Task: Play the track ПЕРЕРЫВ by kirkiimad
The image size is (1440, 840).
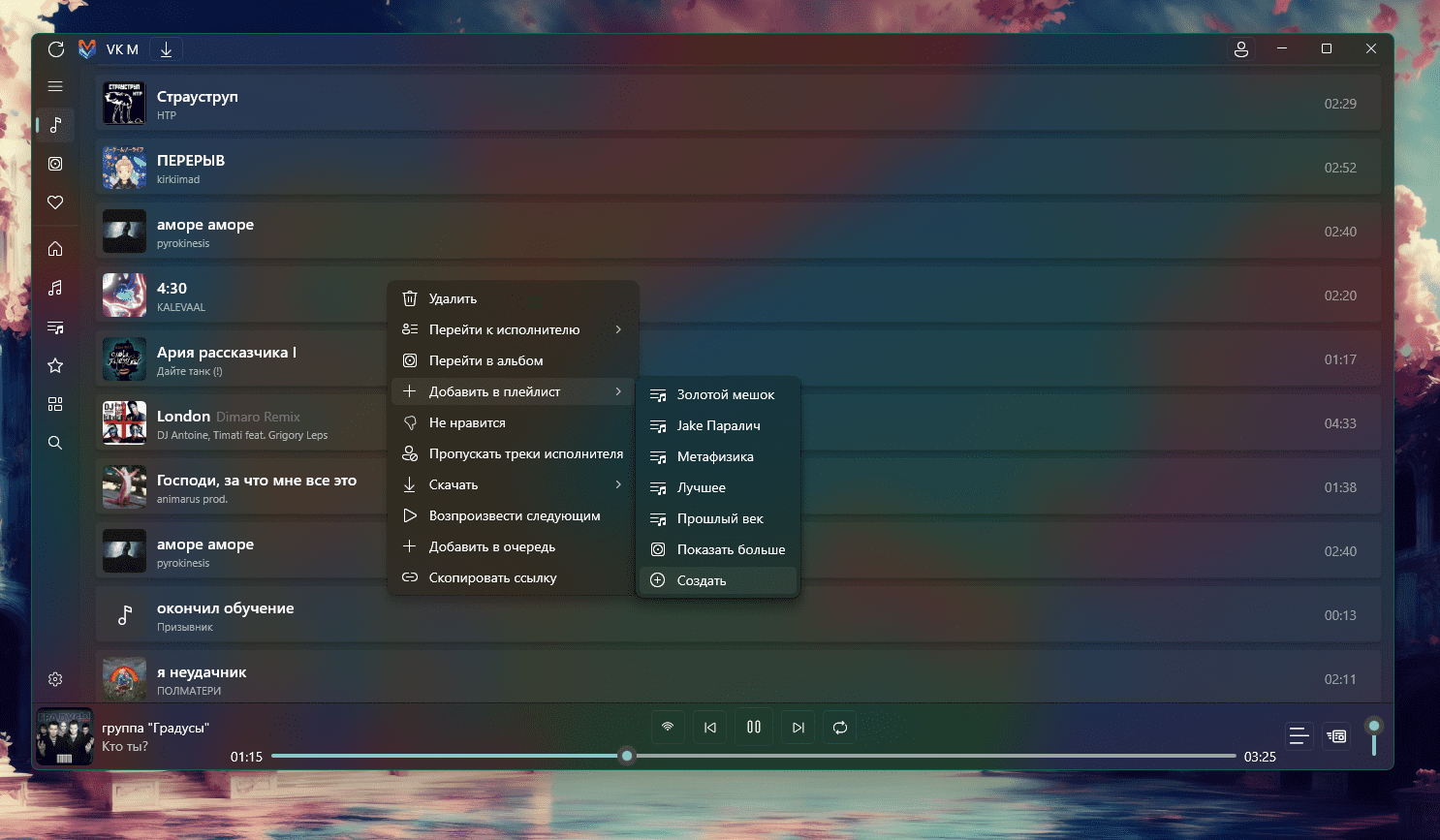Action: click(738, 168)
